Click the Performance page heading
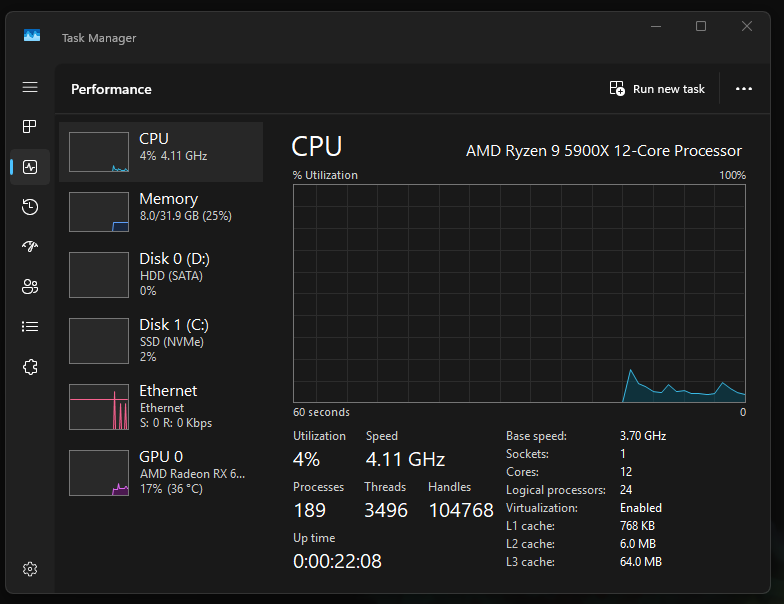784x604 pixels. coord(111,89)
